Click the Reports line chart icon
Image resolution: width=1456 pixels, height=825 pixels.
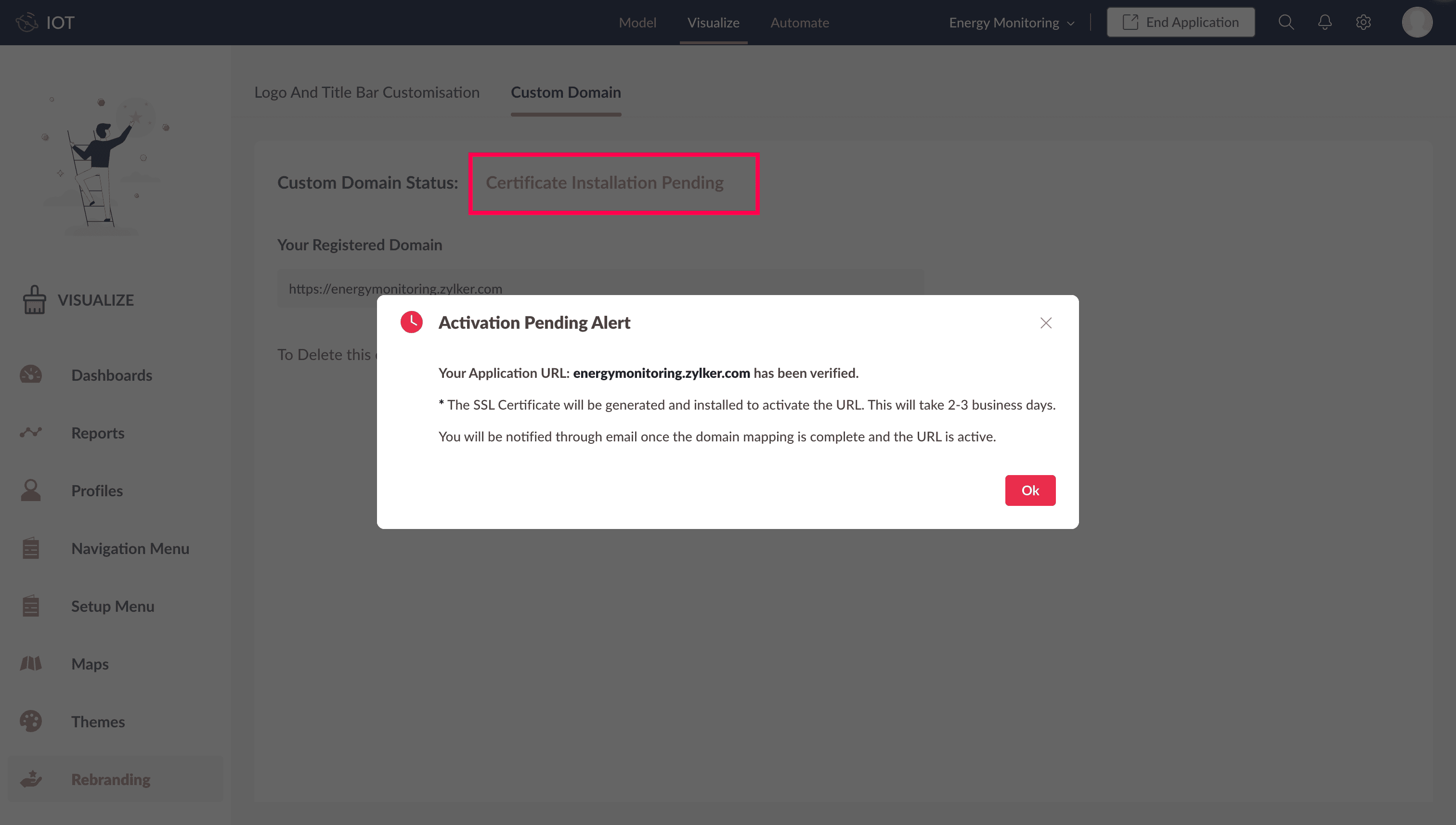[x=31, y=433]
